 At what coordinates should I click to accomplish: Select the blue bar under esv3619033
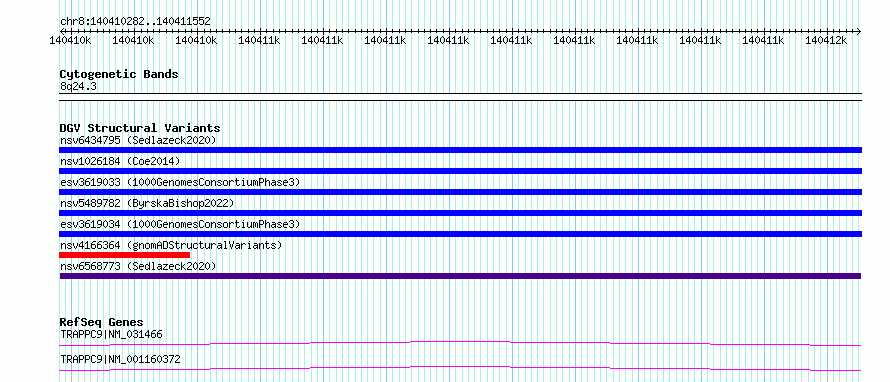point(460,192)
